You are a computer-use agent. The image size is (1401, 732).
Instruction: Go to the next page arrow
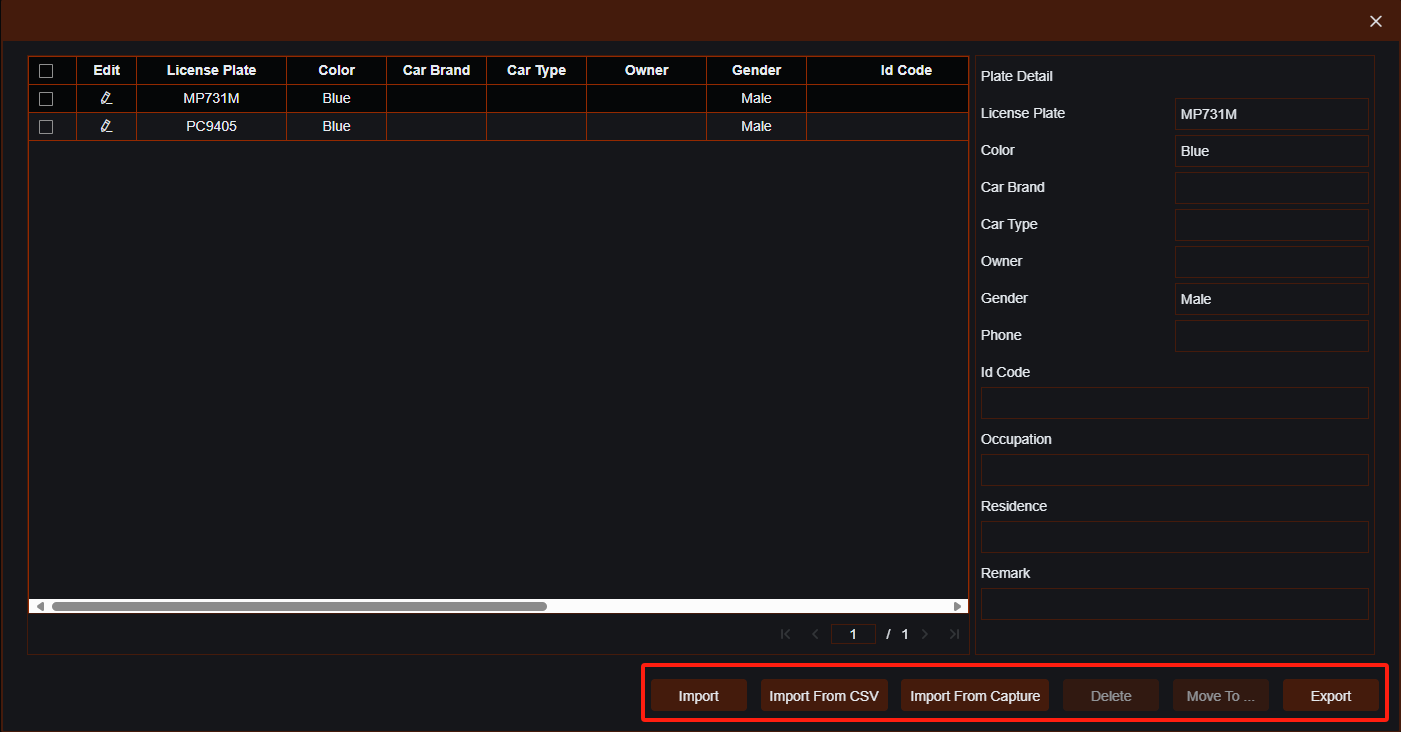click(x=924, y=634)
